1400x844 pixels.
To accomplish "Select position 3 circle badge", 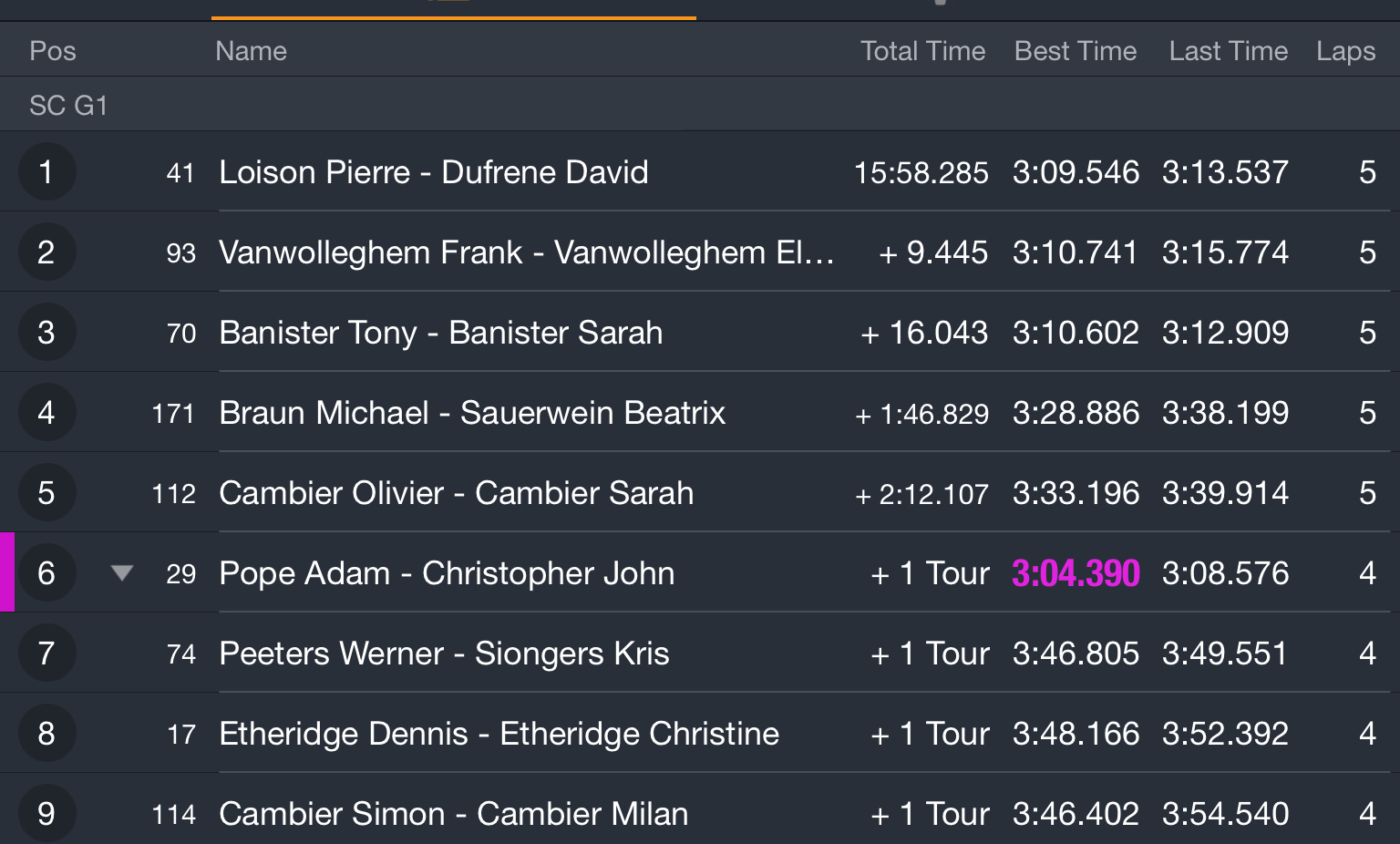I will [x=46, y=332].
